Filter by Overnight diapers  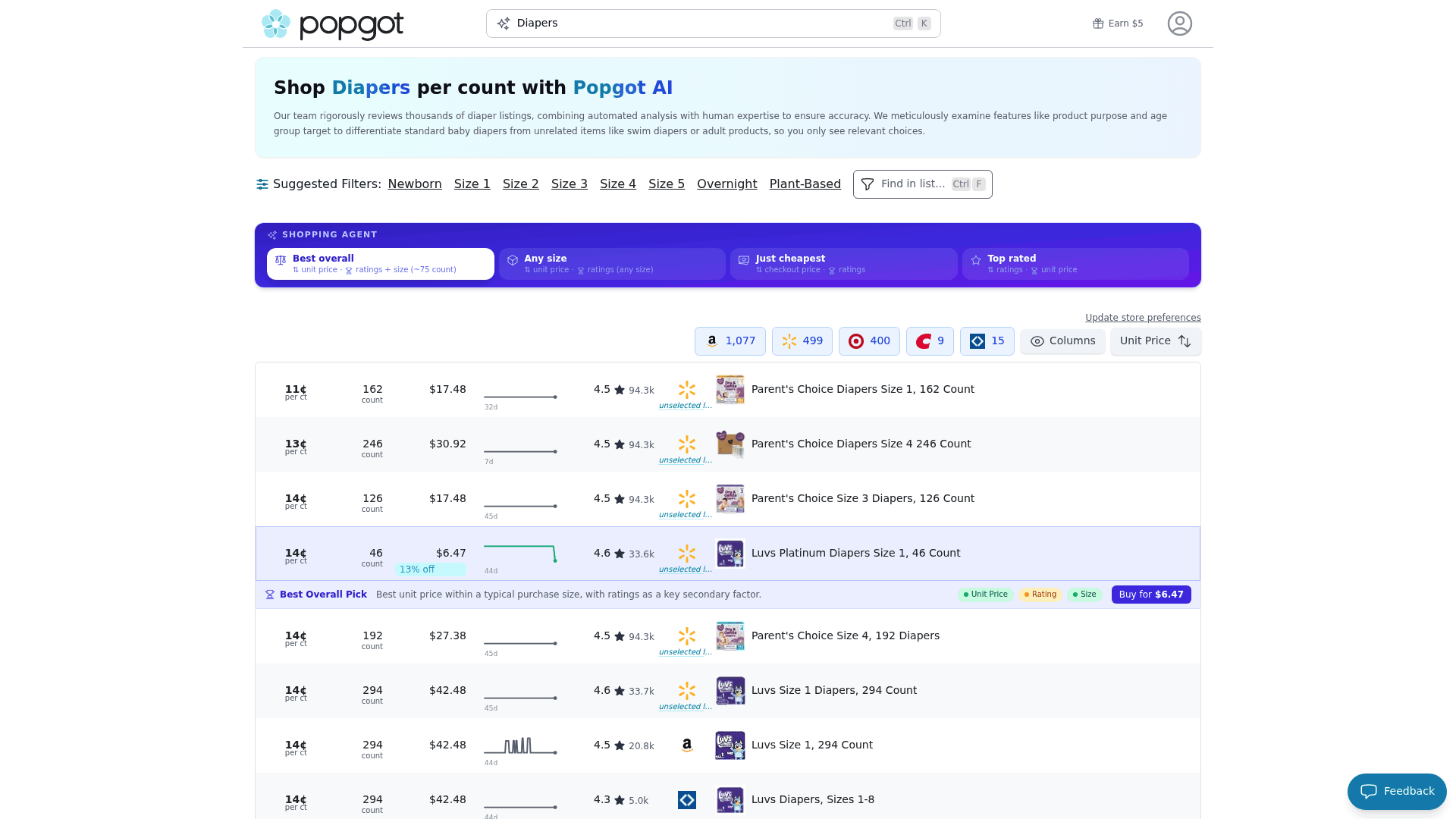727,184
